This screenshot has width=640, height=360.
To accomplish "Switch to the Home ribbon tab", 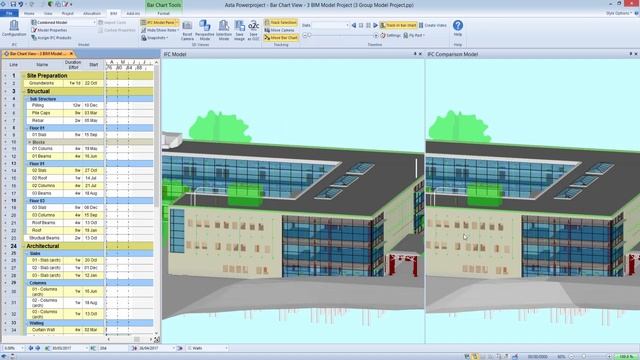I will tap(29, 13).
